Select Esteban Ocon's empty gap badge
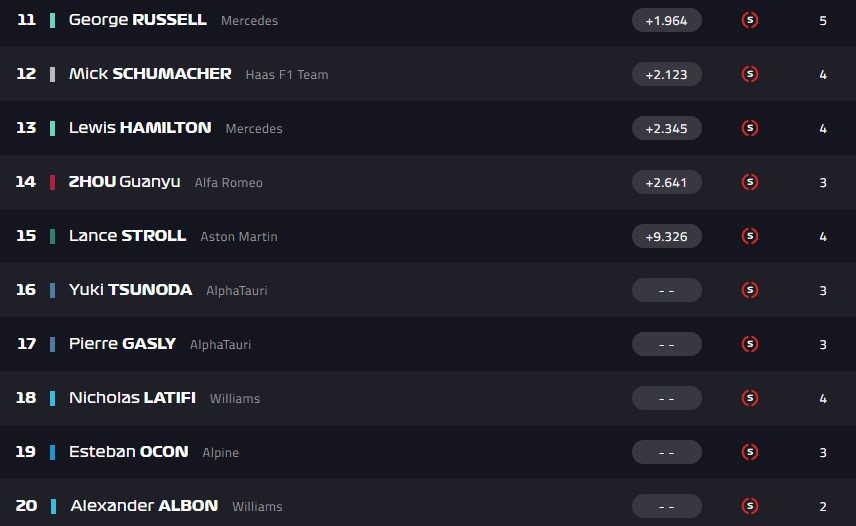This screenshot has width=856, height=526. click(667, 452)
